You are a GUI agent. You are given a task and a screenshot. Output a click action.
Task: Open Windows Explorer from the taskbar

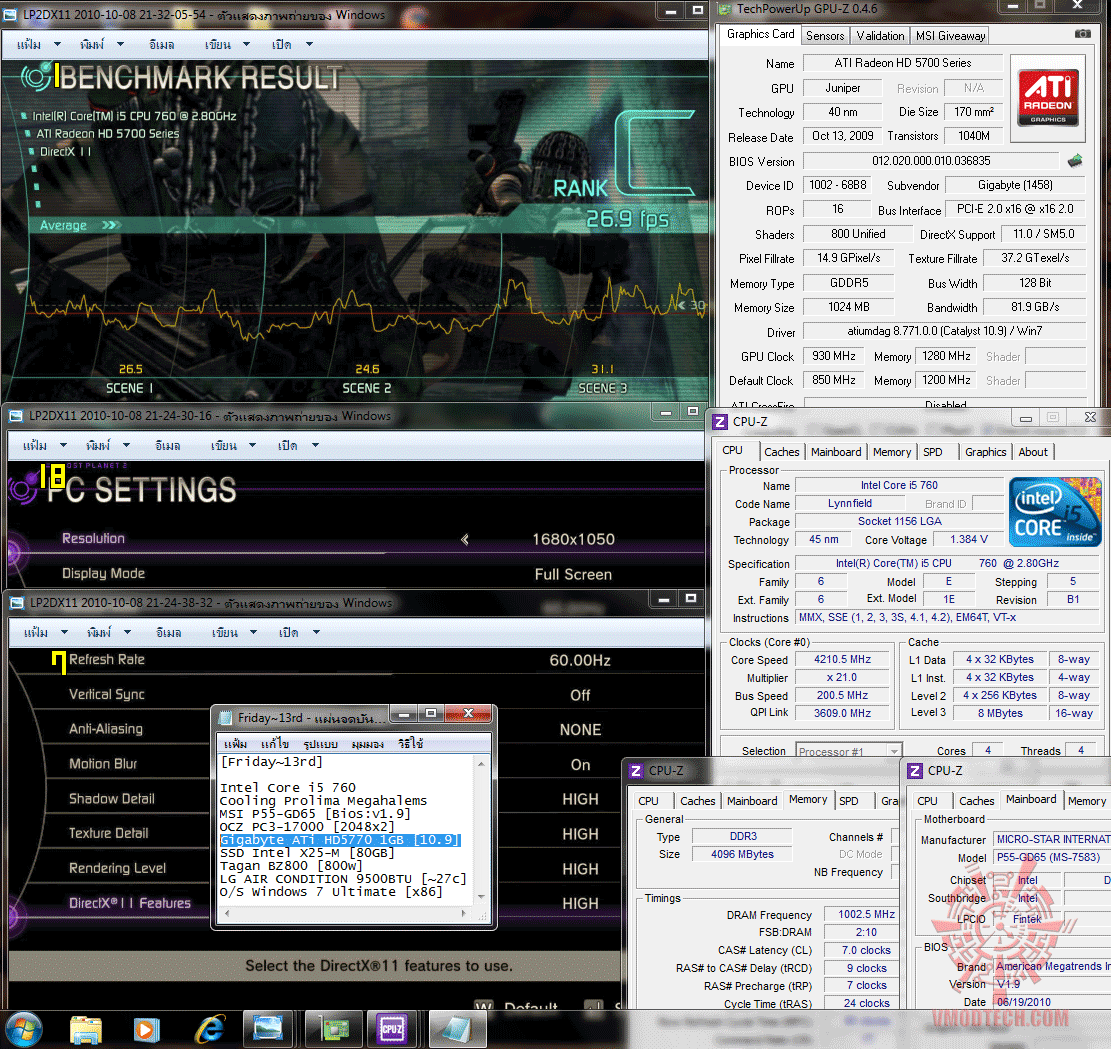click(x=86, y=1029)
